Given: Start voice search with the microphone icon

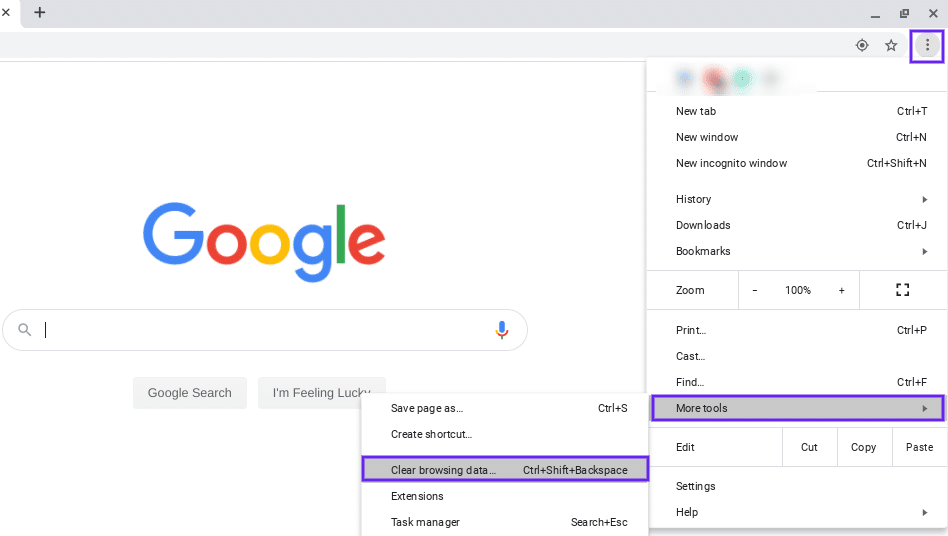Looking at the screenshot, I should click(502, 330).
